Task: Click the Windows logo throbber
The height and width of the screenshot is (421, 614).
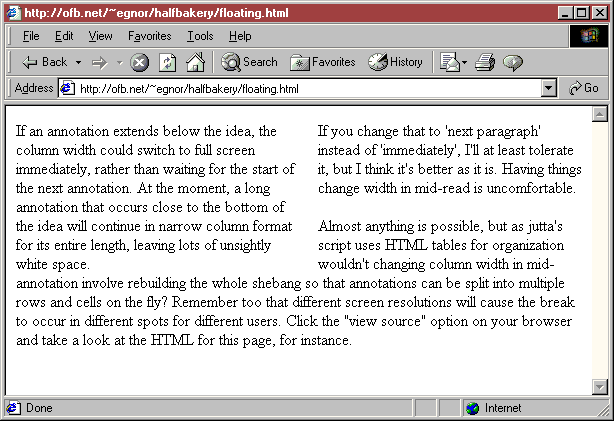Action: click(589, 36)
